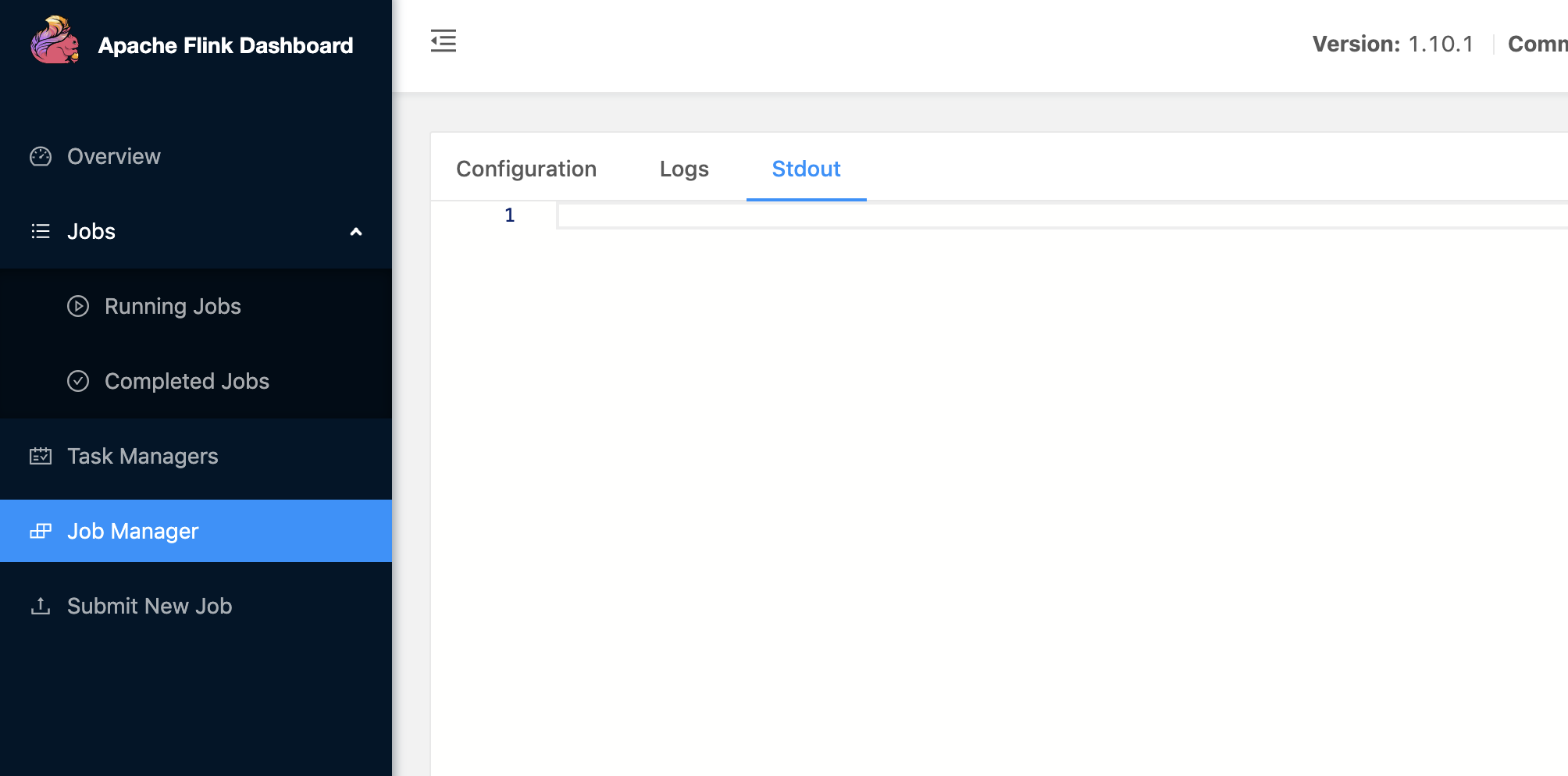Viewport: 1568px width, 776px height.
Task: Click line number 1 in stdout viewer
Action: [x=509, y=215]
